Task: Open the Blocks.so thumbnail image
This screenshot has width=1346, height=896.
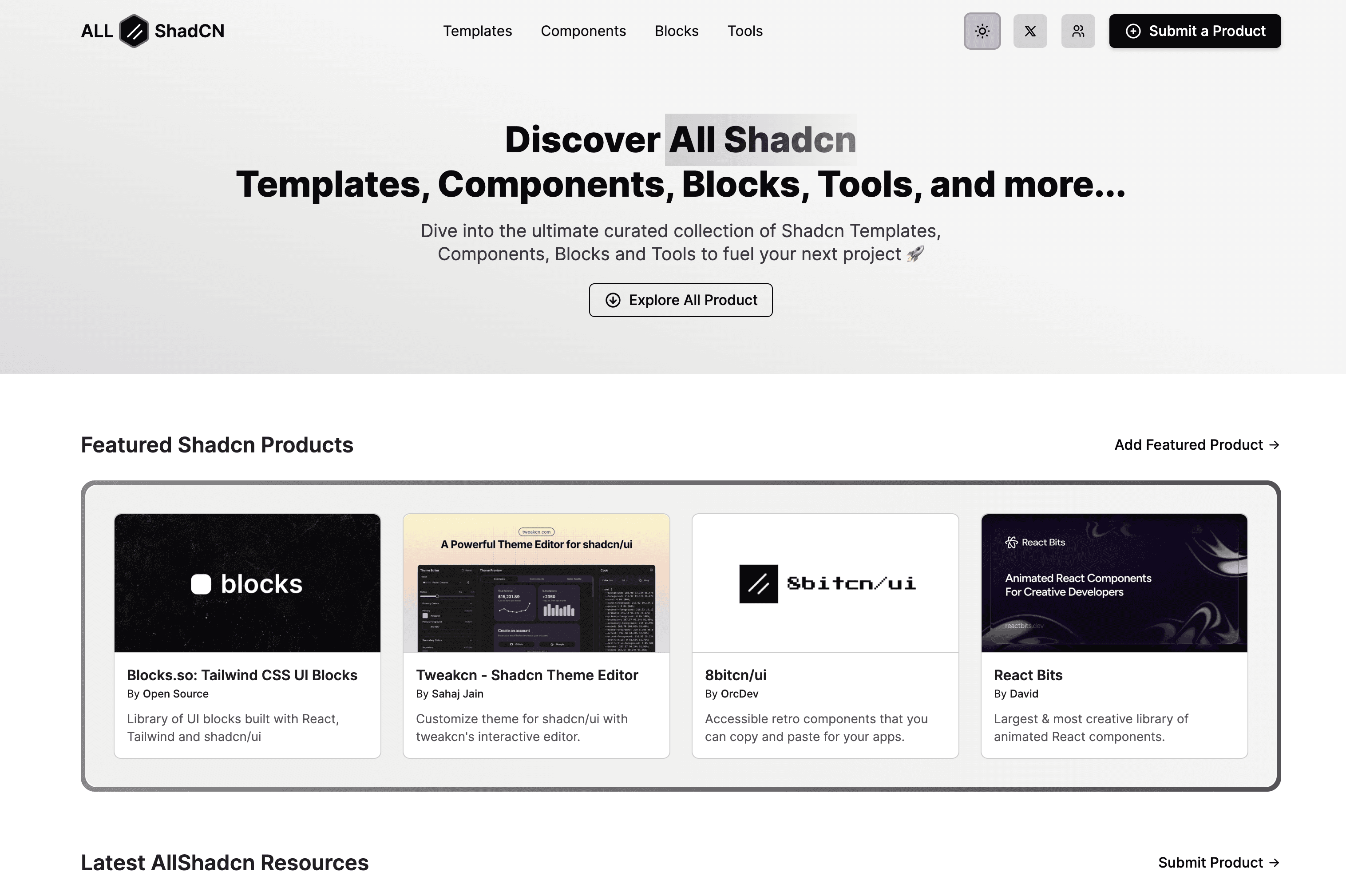Action: pyautogui.click(x=247, y=583)
